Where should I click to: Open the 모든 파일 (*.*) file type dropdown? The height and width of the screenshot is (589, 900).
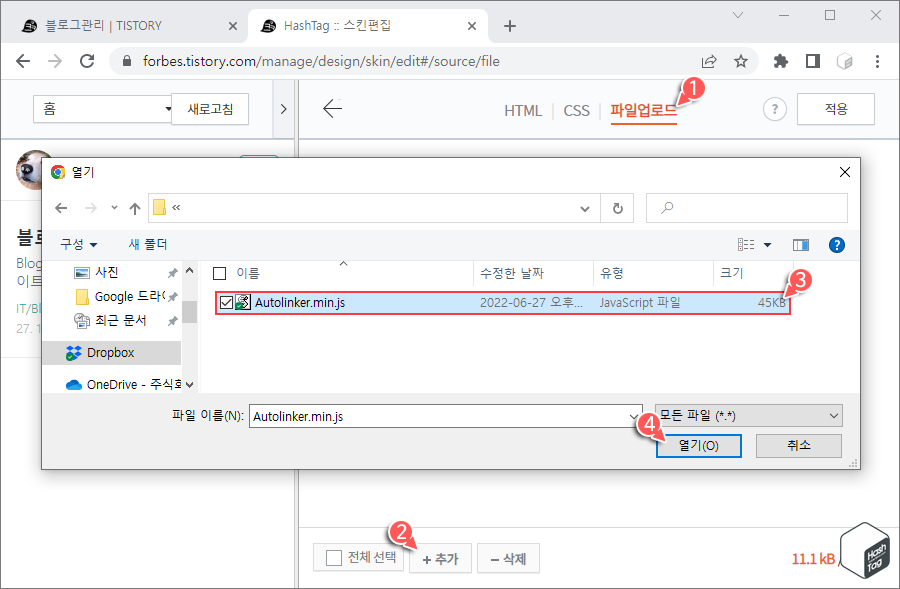click(749, 415)
